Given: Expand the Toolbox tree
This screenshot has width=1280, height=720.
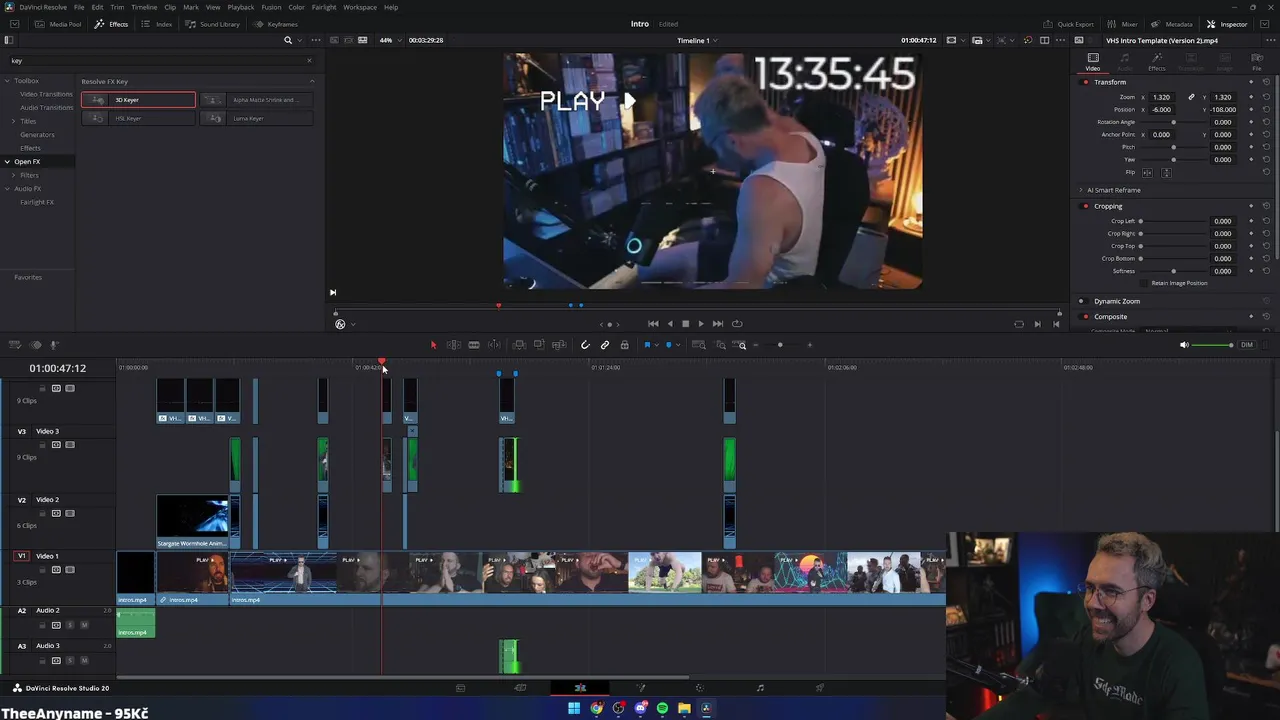Looking at the screenshot, I should pyautogui.click(x=7, y=81).
